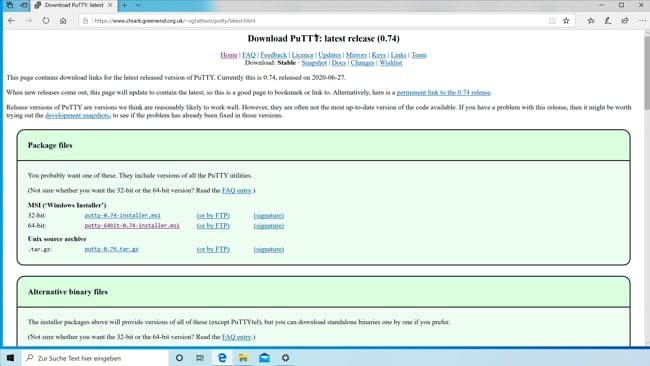This screenshot has height=366, width=650.
Task: Click tabs you've set aside icon
Action: tap(10, 5)
